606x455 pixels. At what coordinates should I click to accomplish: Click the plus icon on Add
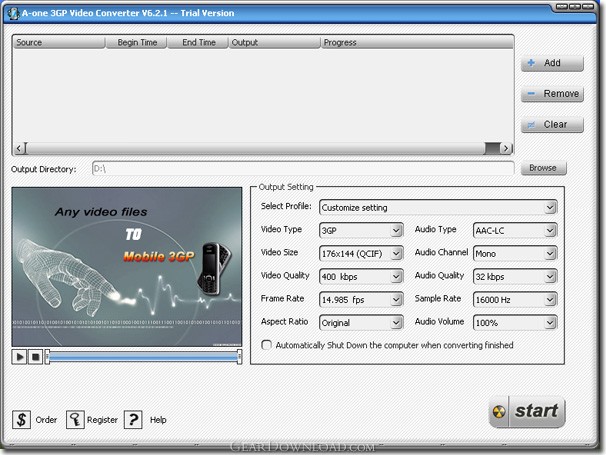[531, 63]
